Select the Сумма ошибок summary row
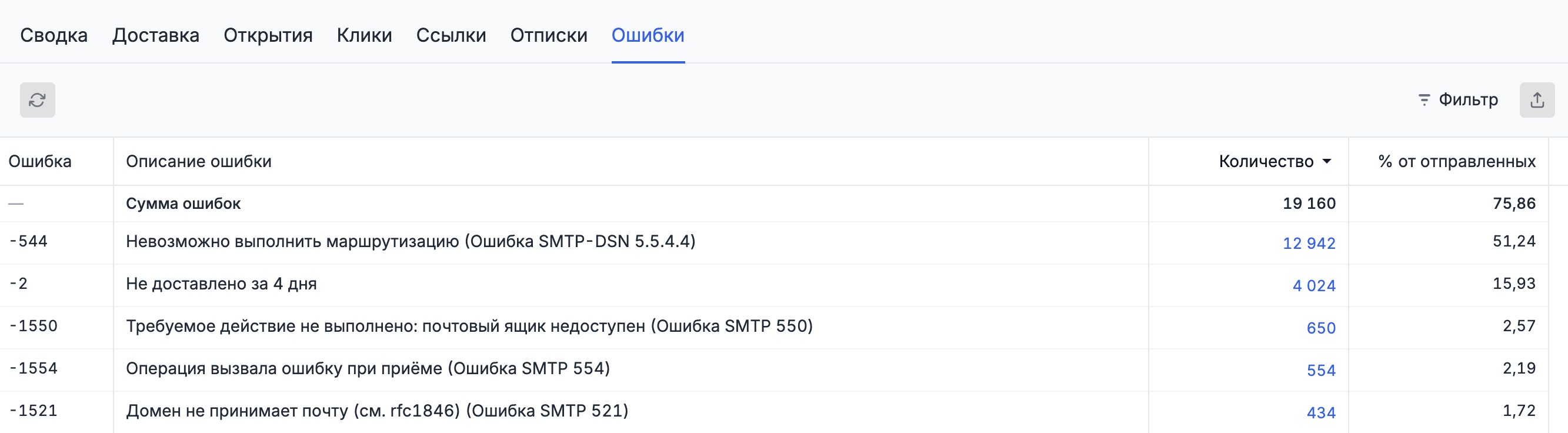 (184, 204)
